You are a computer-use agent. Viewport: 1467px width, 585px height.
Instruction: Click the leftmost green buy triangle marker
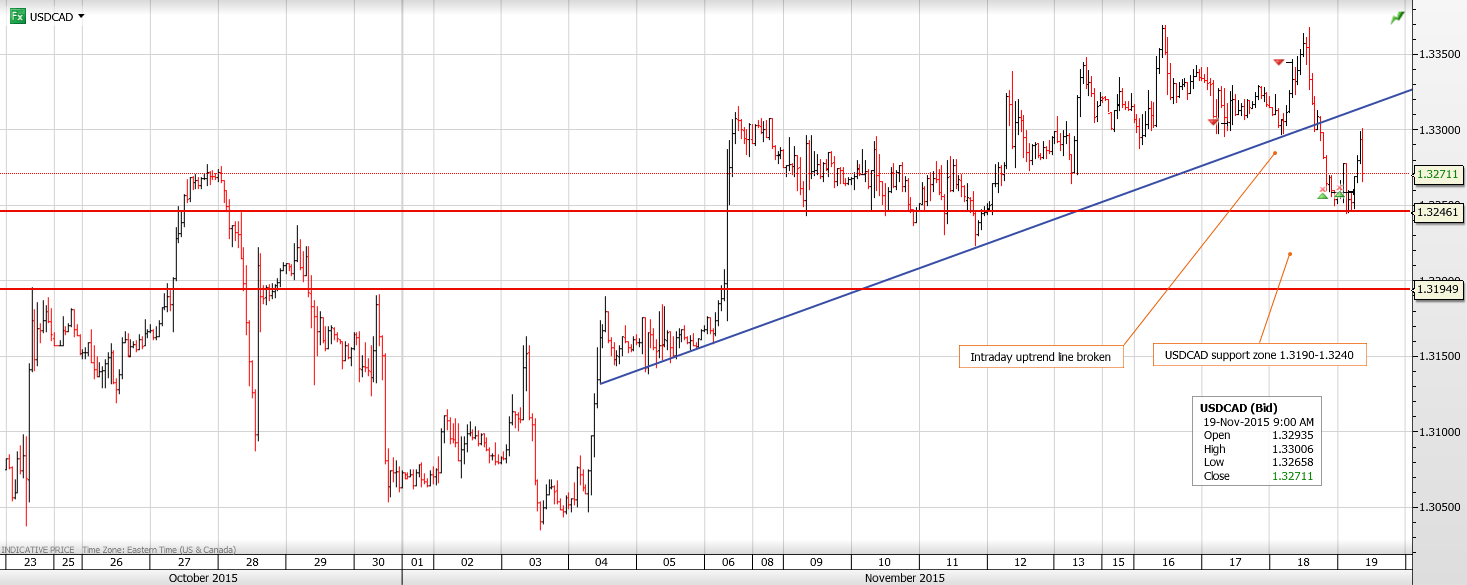1322,196
